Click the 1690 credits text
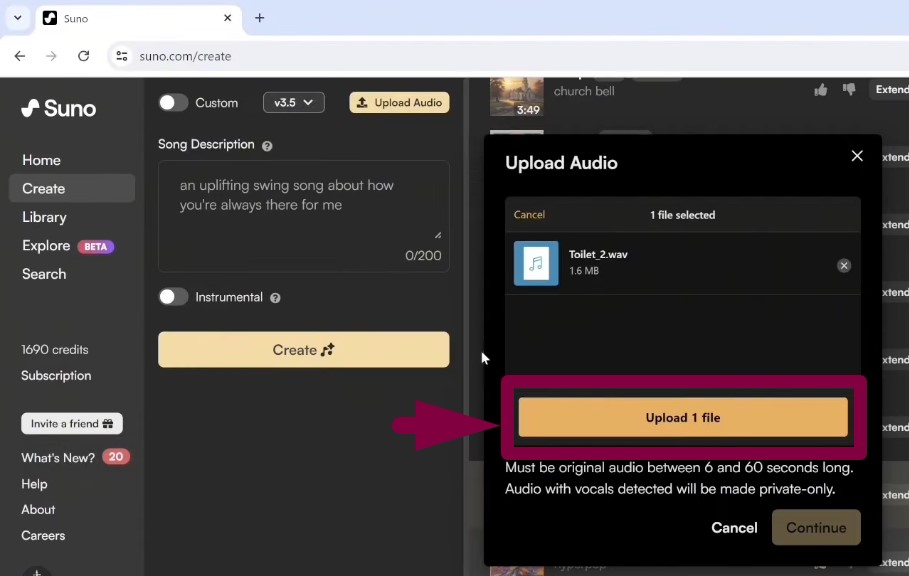This screenshot has width=909, height=576. point(55,349)
